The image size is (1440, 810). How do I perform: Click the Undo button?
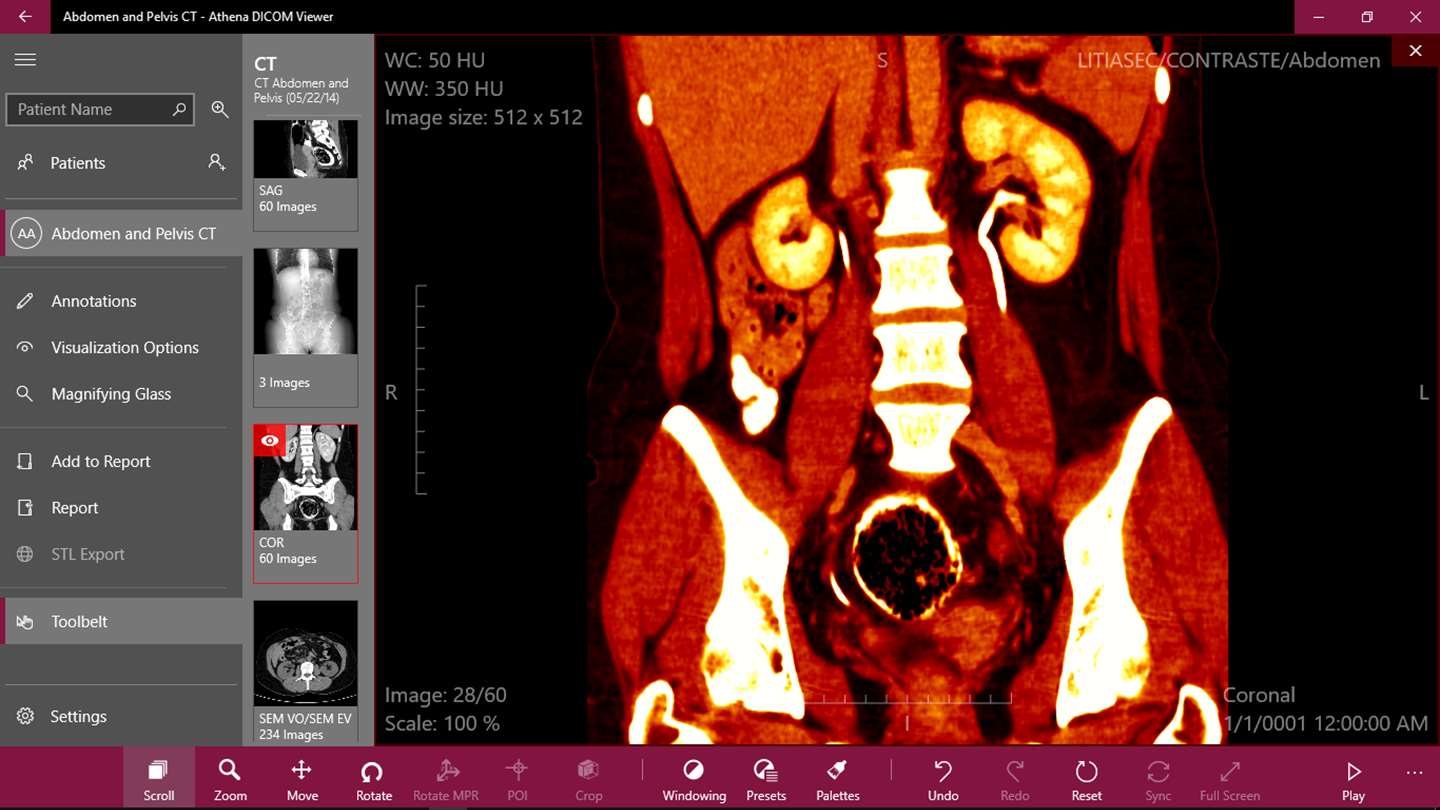[943, 779]
